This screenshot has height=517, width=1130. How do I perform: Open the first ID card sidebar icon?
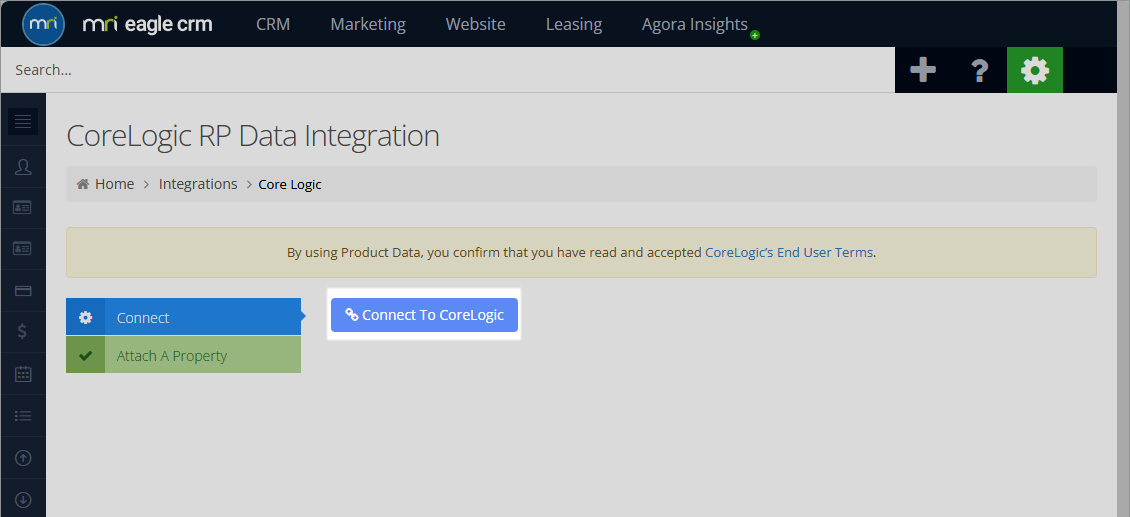23,208
